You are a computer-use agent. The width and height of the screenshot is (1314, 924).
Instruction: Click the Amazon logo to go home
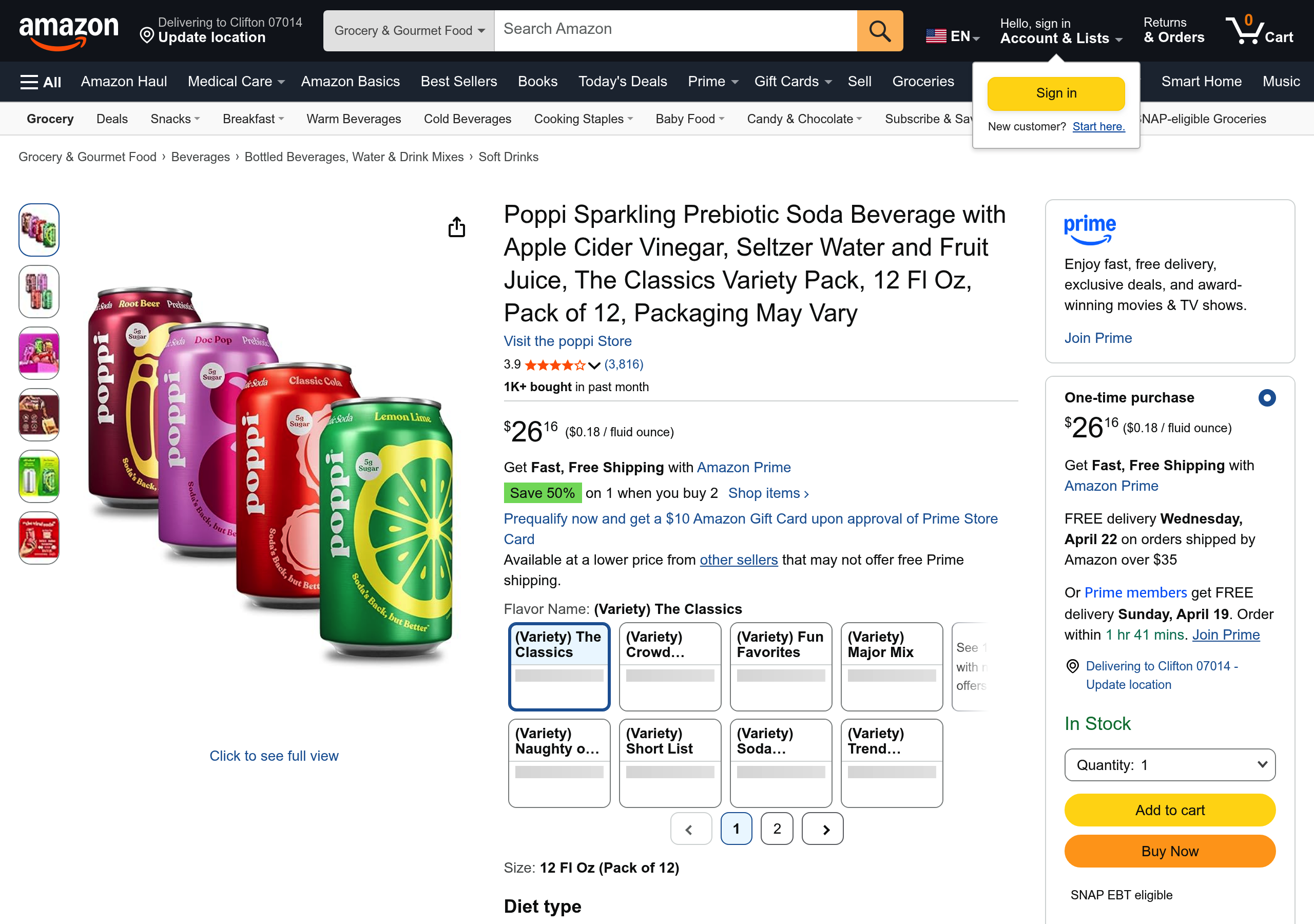69,30
